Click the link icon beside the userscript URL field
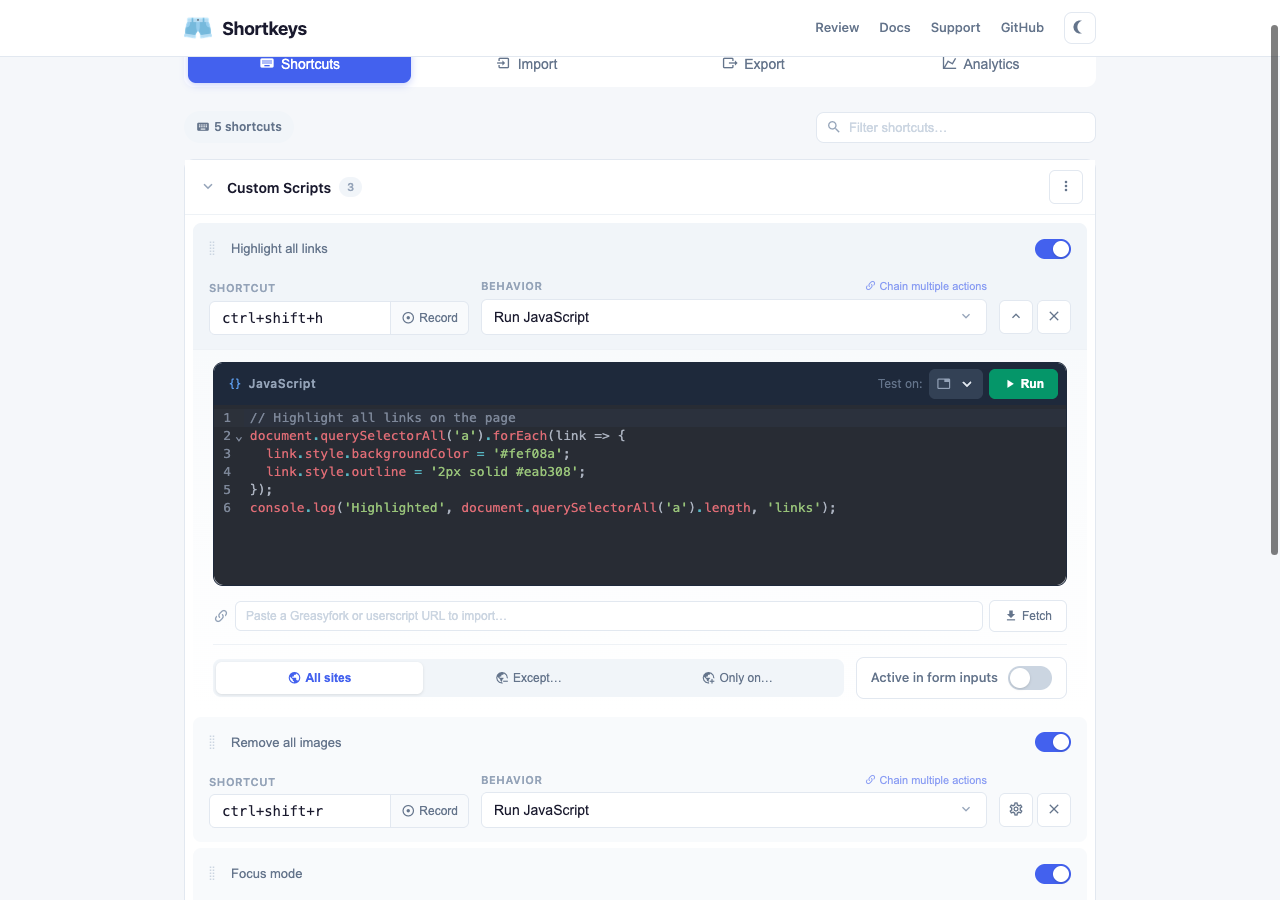This screenshot has height=900, width=1280. click(221, 616)
